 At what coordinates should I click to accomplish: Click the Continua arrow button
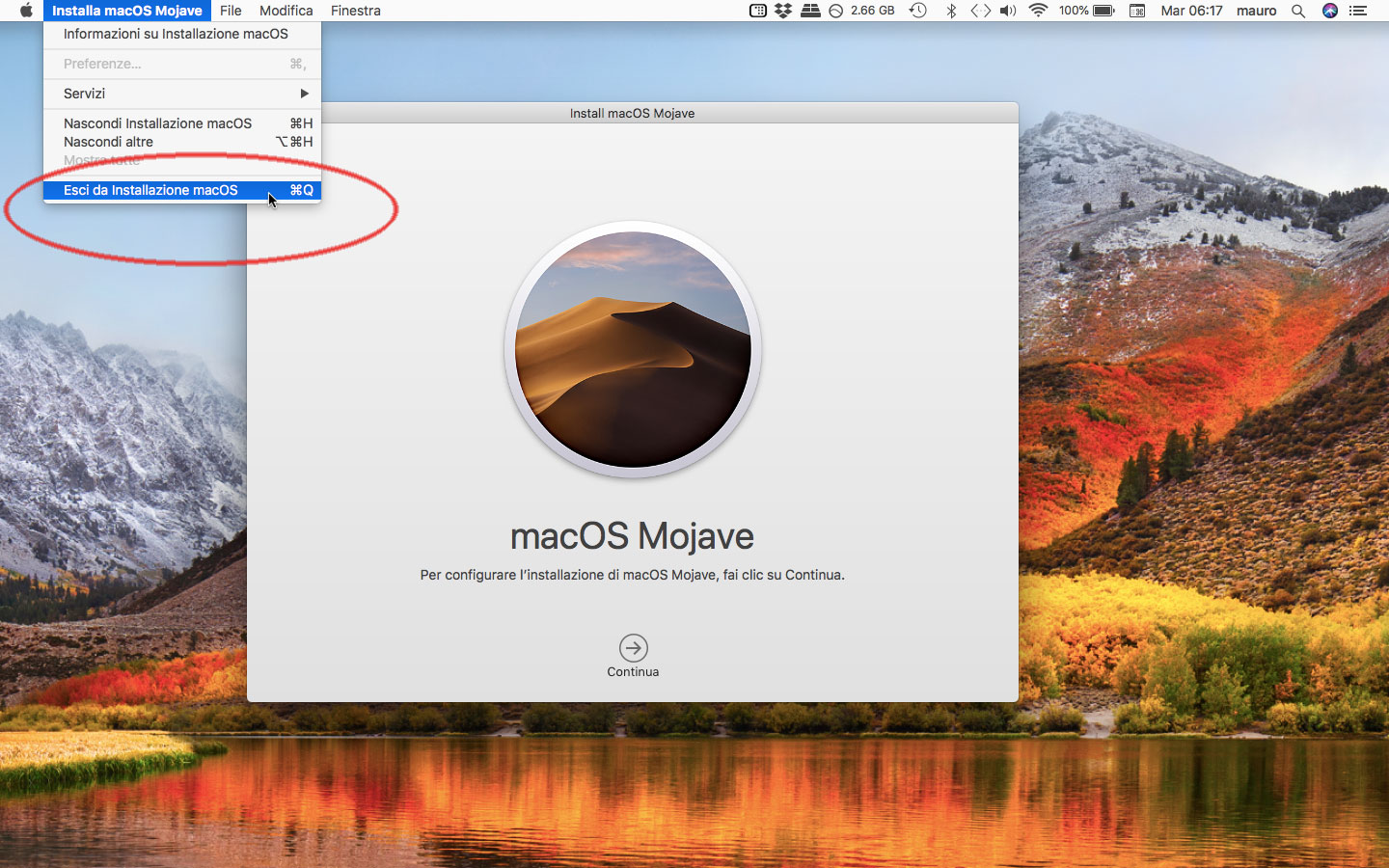point(633,648)
